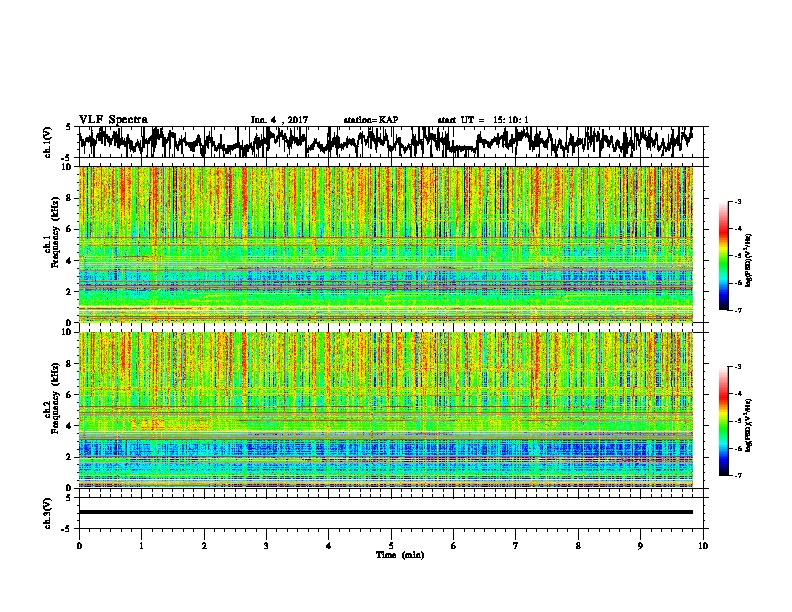Screen dimensions: 792x612
Task: Click the ch.1 spectrogram color bar
Action: pyautogui.click(x=724, y=256)
